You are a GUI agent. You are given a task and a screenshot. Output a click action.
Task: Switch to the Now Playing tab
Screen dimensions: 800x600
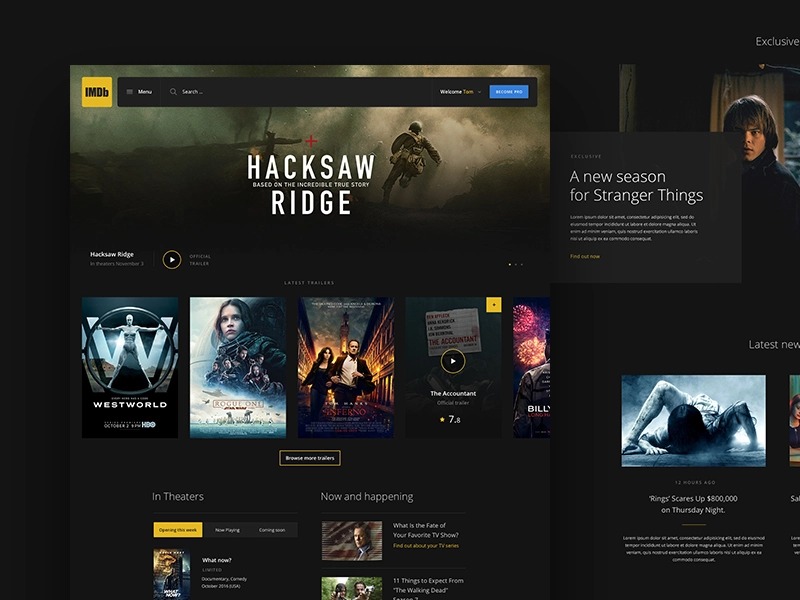pyautogui.click(x=225, y=530)
